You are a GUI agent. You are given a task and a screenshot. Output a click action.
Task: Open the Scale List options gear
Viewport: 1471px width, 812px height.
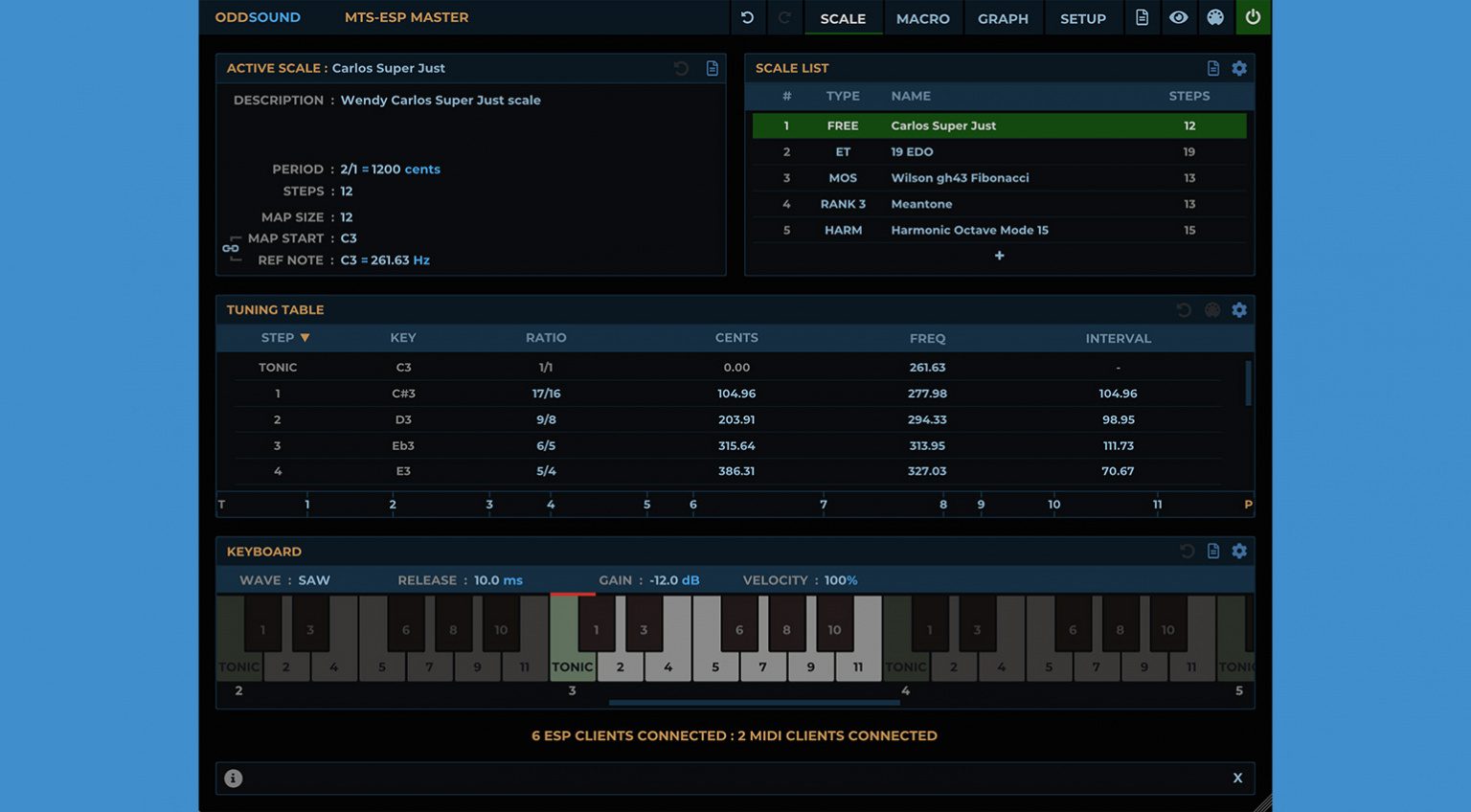[x=1239, y=68]
